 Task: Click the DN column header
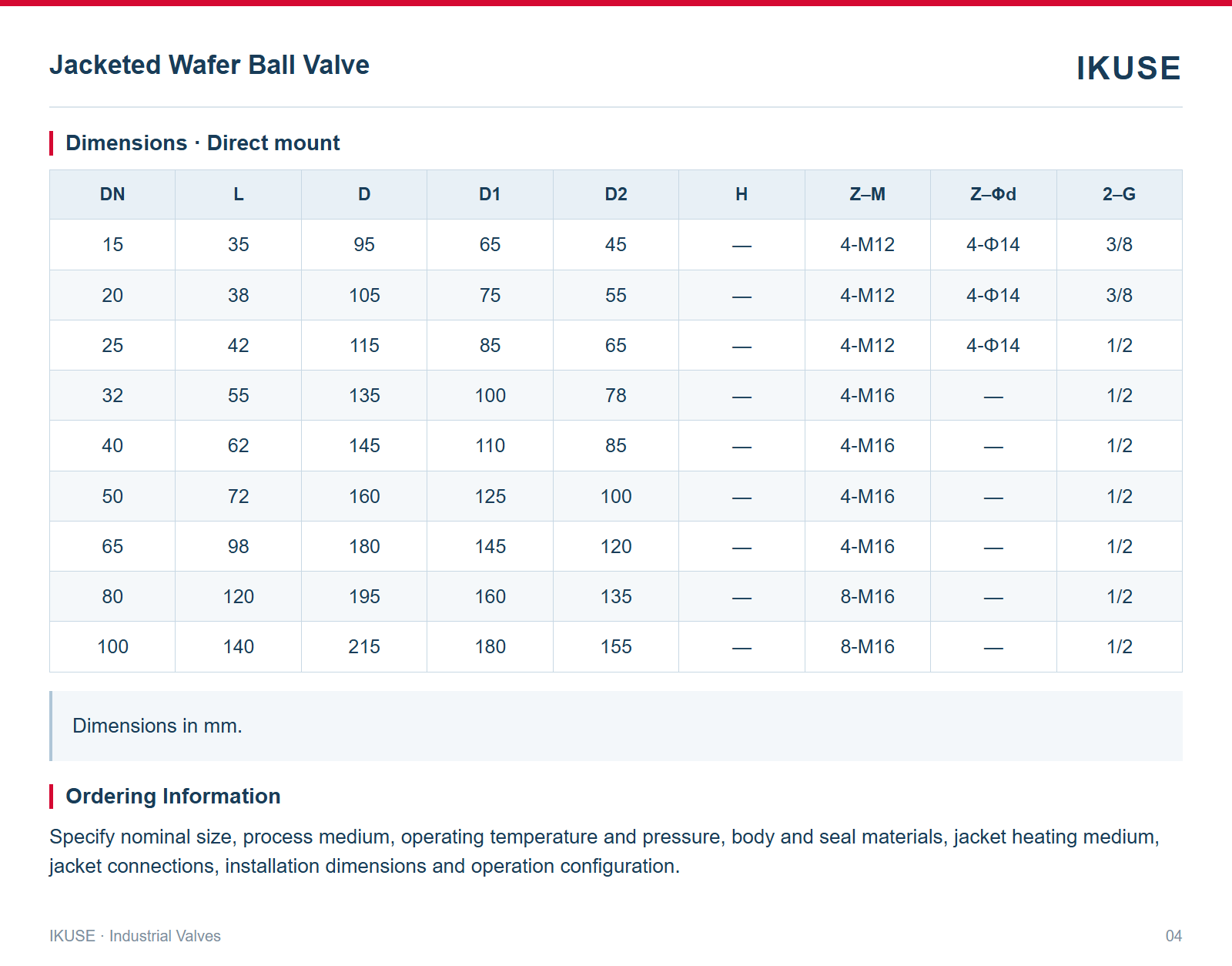click(112, 194)
